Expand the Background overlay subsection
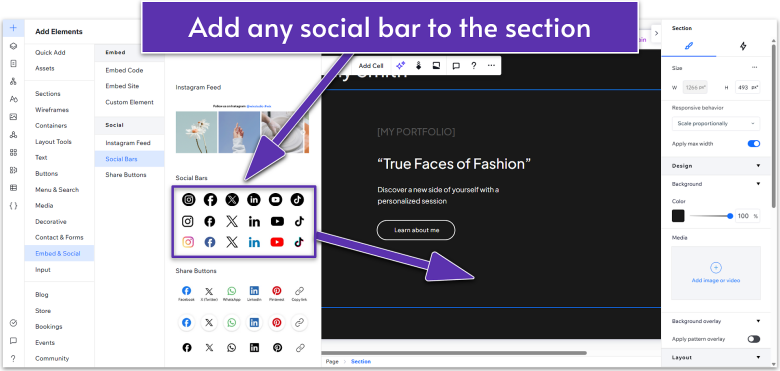This screenshot has width=780, height=371. [x=758, y=321]
